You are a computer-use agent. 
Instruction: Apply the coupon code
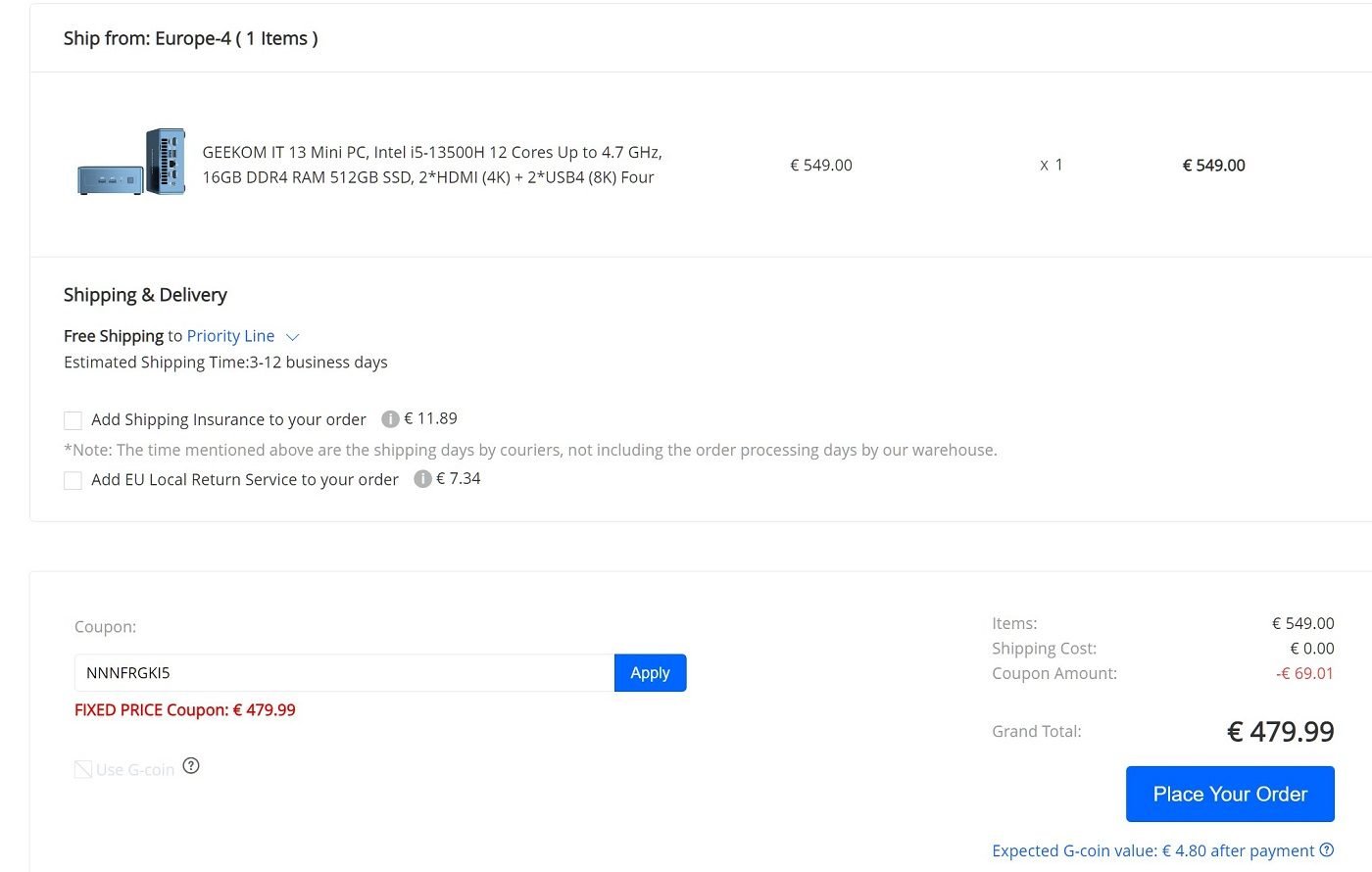tap(650, 673)
